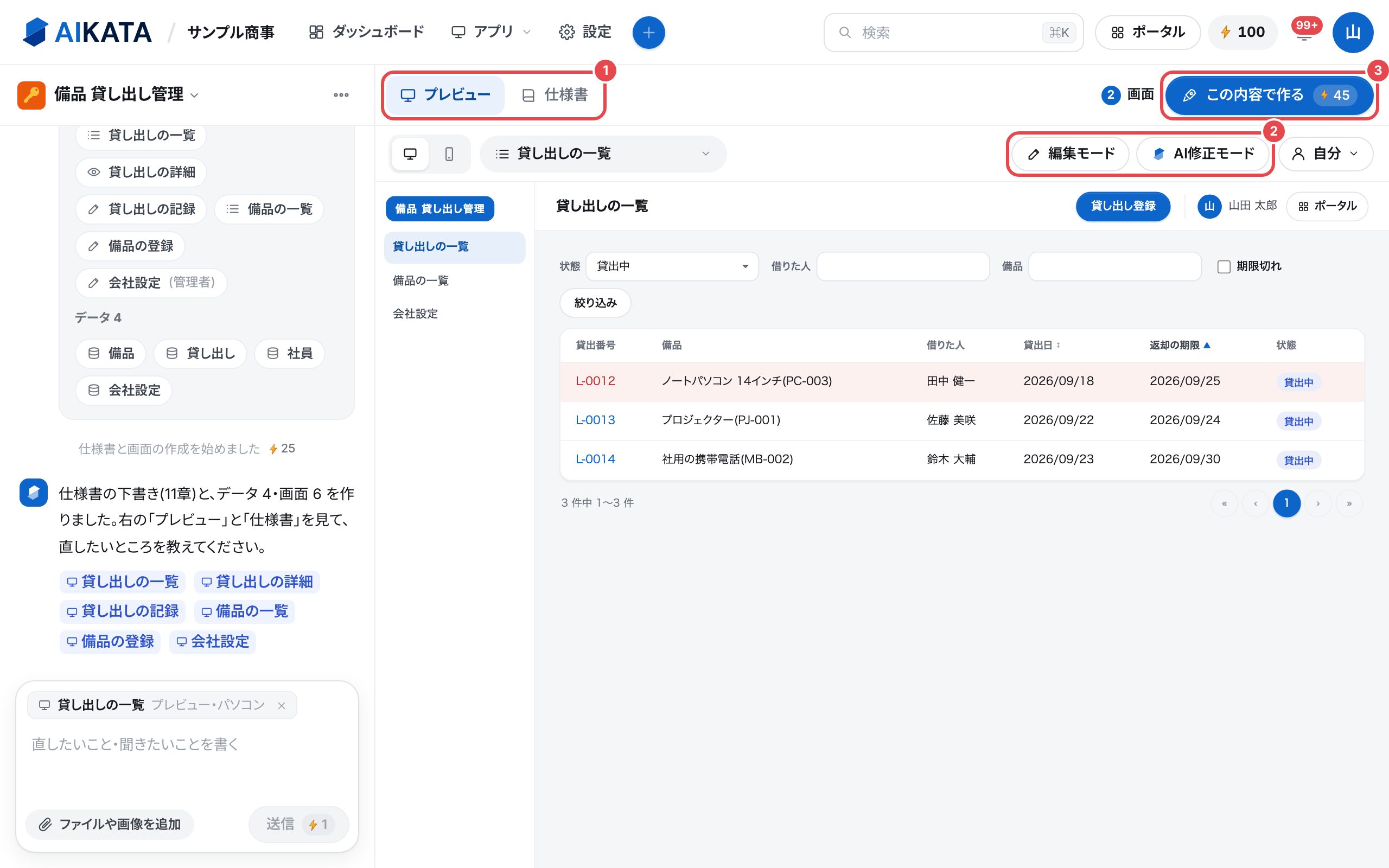Open loan record link L-0013

click(x=595, y=420)
